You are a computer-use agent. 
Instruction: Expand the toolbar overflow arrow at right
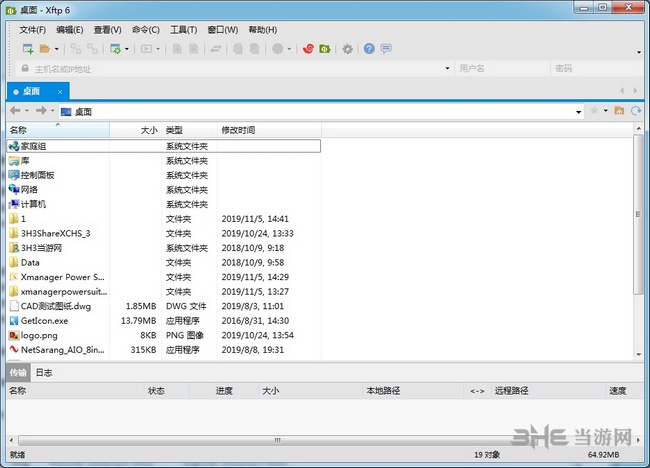tap(639, 52)
